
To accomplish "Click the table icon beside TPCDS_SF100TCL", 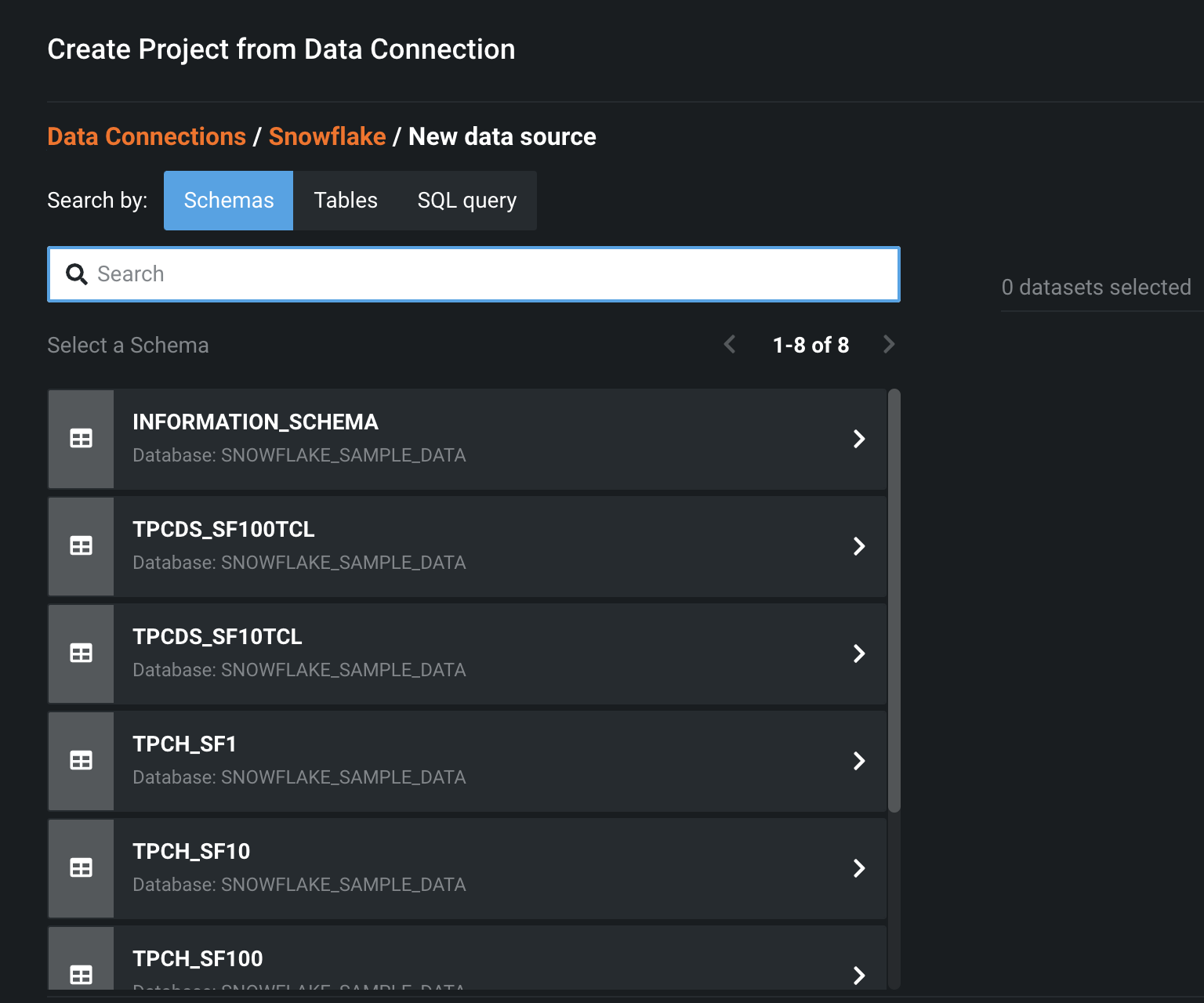I will [x=81, y=546].
